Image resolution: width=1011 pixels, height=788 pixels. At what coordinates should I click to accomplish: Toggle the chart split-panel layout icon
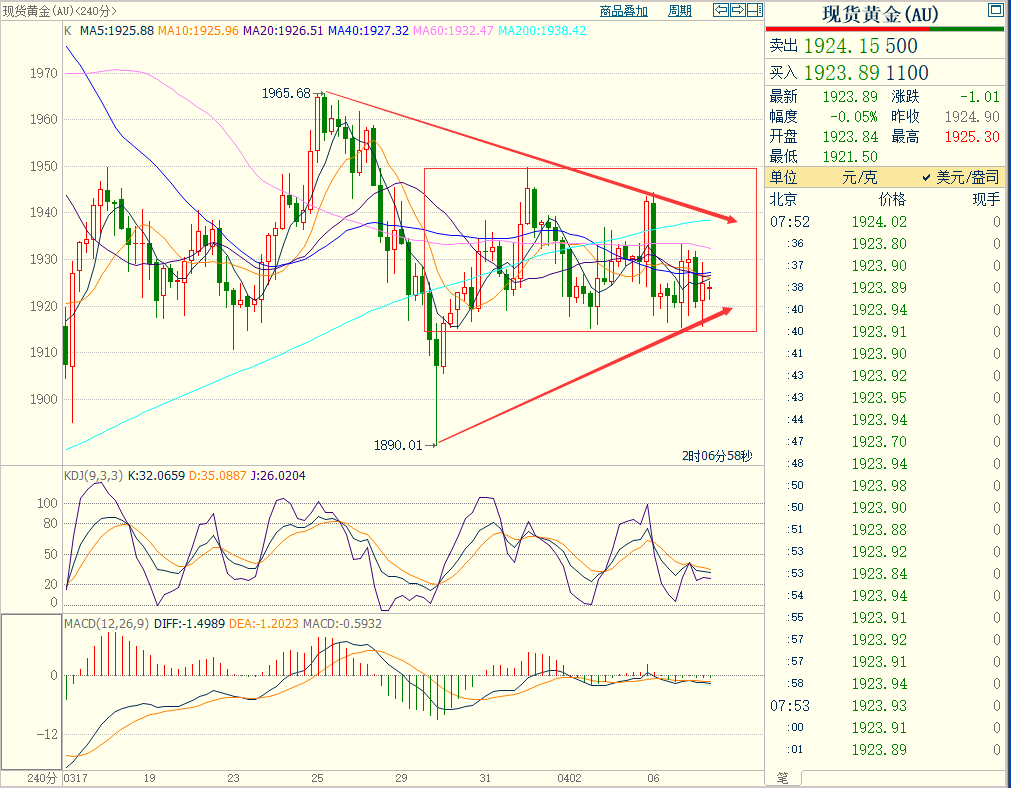point(754,11)
